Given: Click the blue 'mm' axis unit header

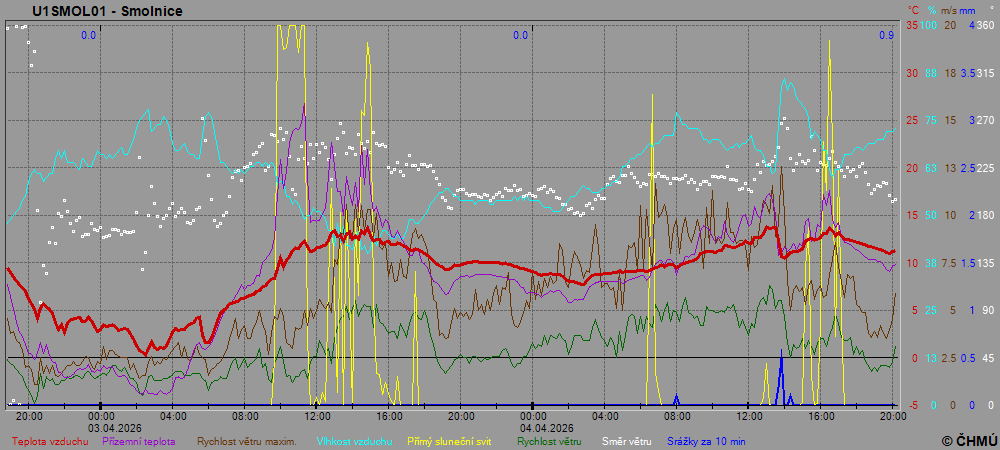Looking at the screenshot, I should pyautogui.click(x=969, y=9).
